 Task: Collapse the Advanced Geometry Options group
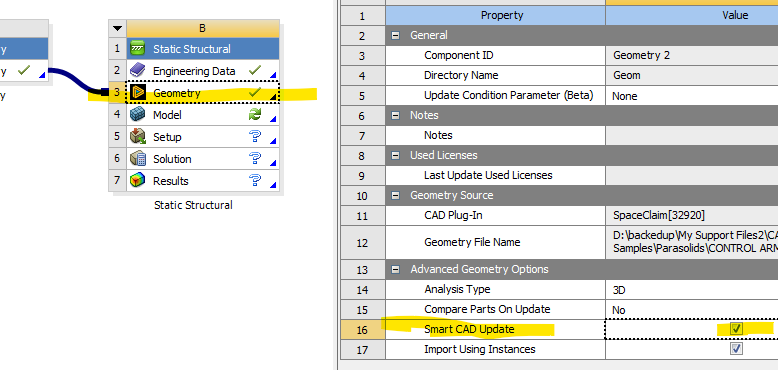(395, 270)
